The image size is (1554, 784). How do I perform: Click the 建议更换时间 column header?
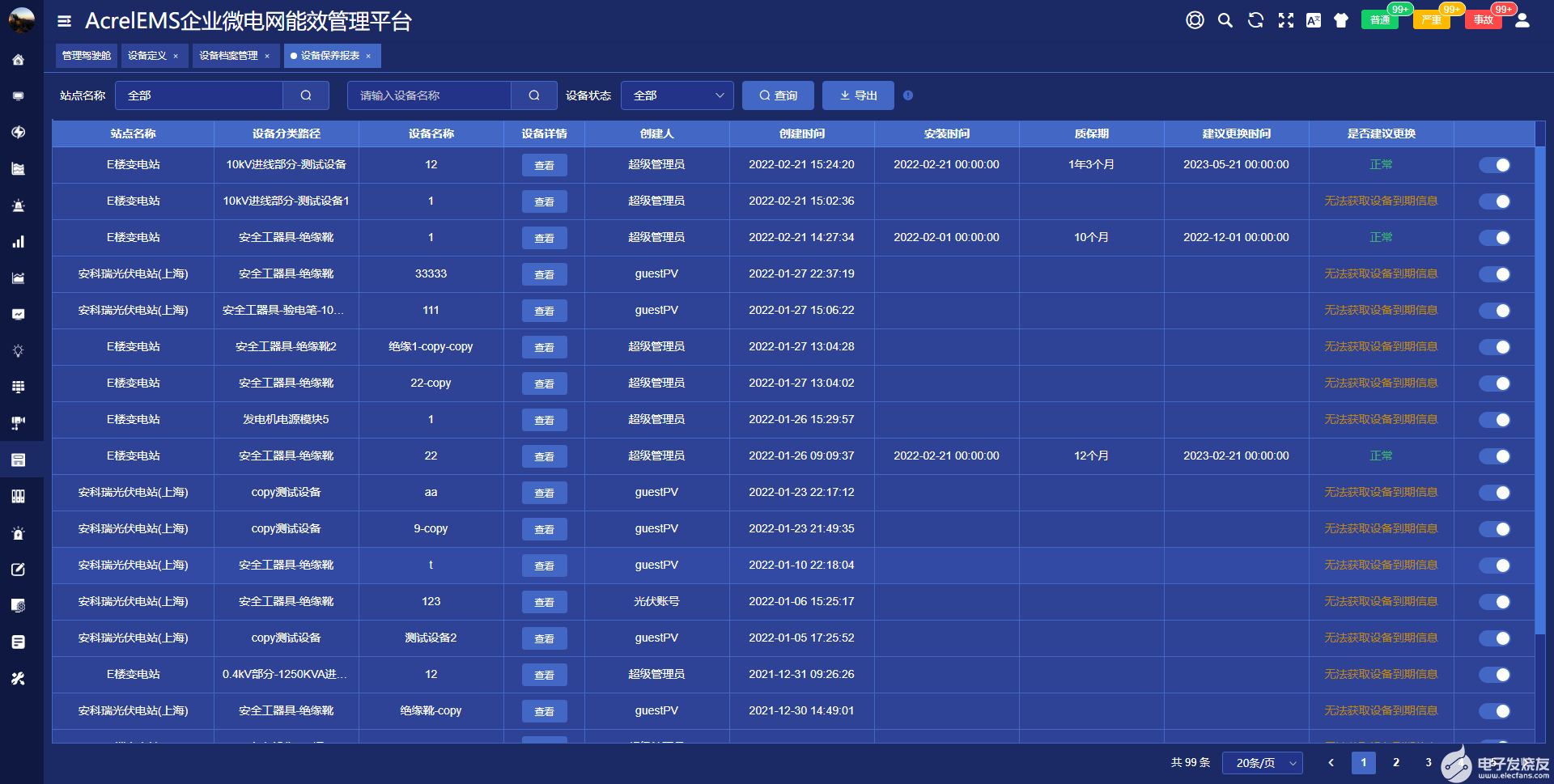point(1237,133)
